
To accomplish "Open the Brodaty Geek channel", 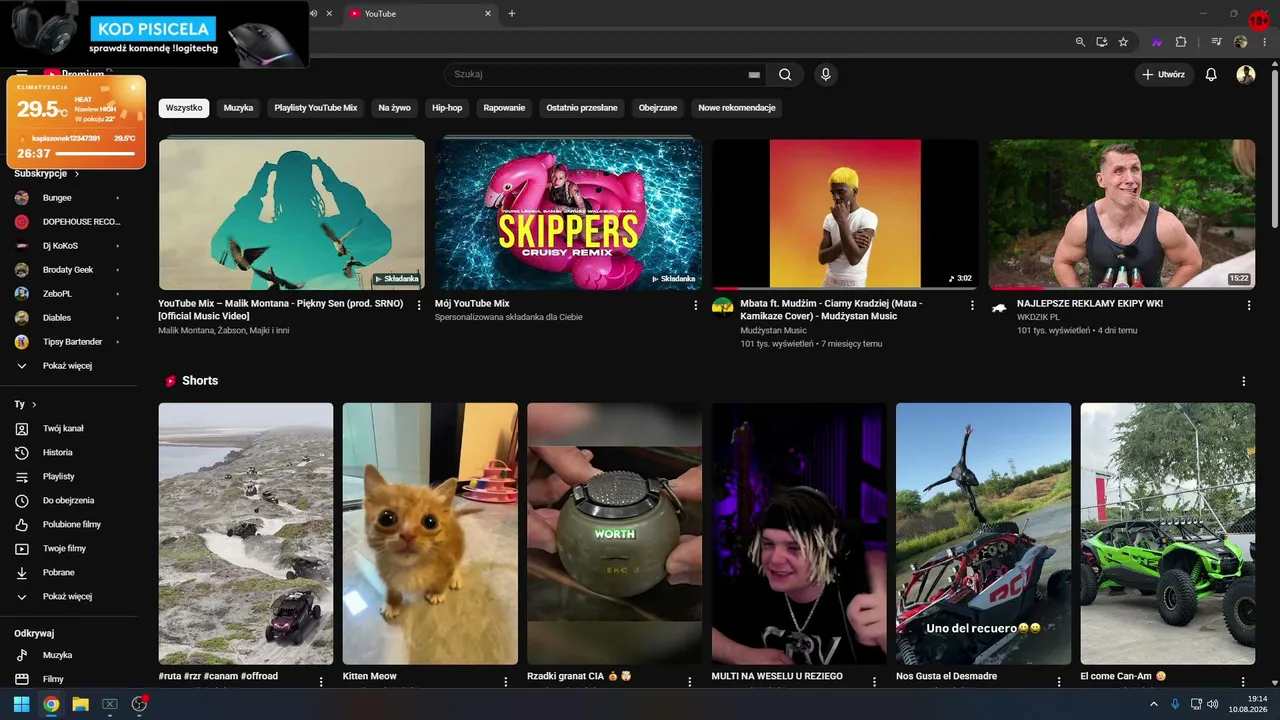I will (x=70, y=270).
